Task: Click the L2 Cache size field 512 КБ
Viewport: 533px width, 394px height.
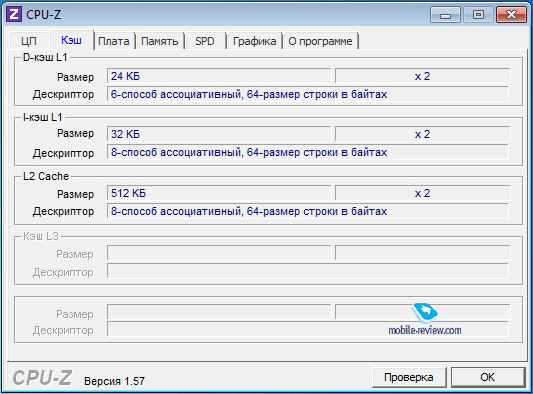Action: 219,193
